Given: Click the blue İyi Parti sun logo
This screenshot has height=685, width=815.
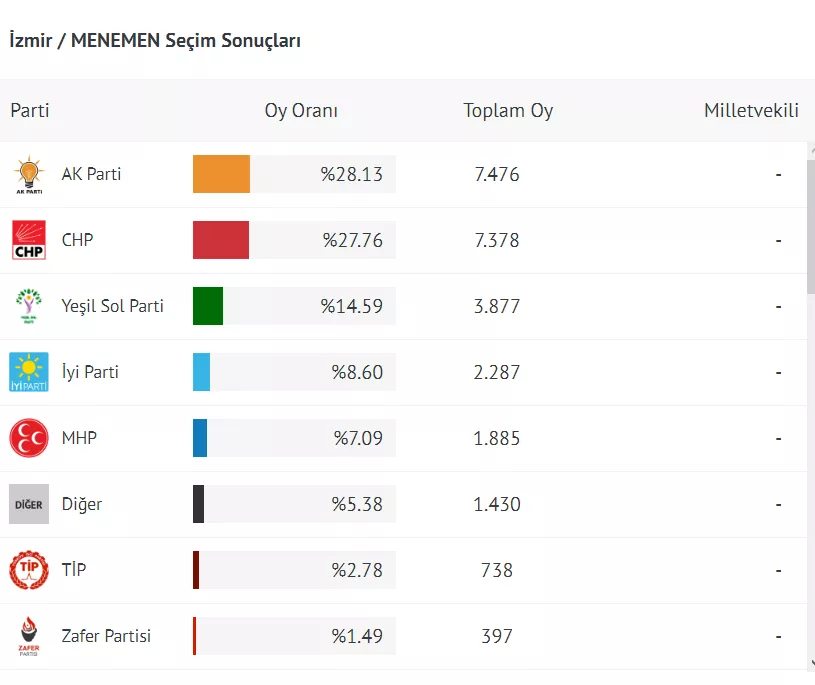Looking at the screenshot, I should click(x=29, y=372).
